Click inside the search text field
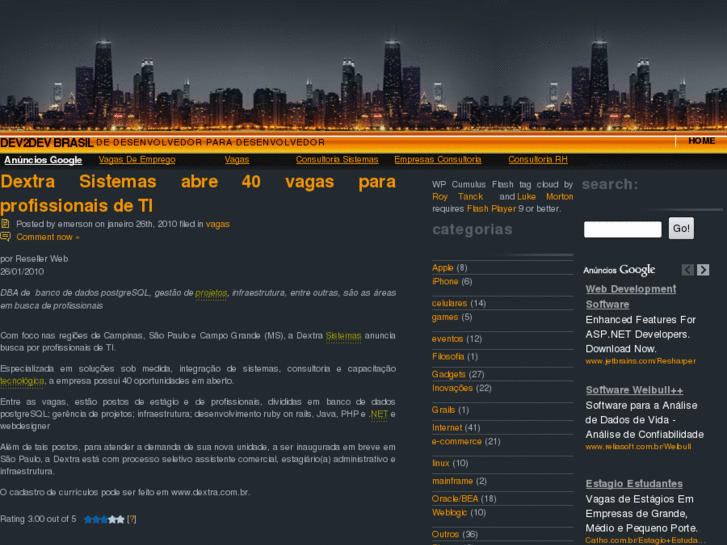 (x=623, y=229)
